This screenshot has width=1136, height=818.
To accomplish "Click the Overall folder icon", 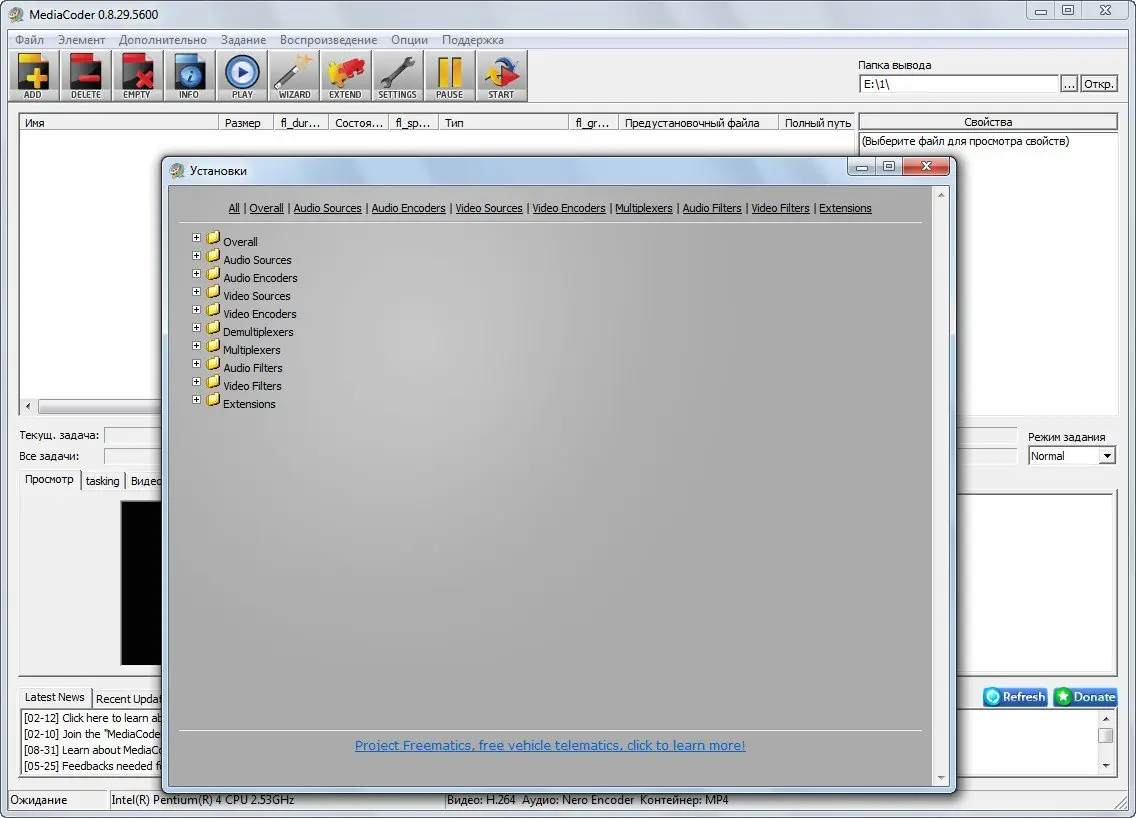I will [x=213, y=238].
